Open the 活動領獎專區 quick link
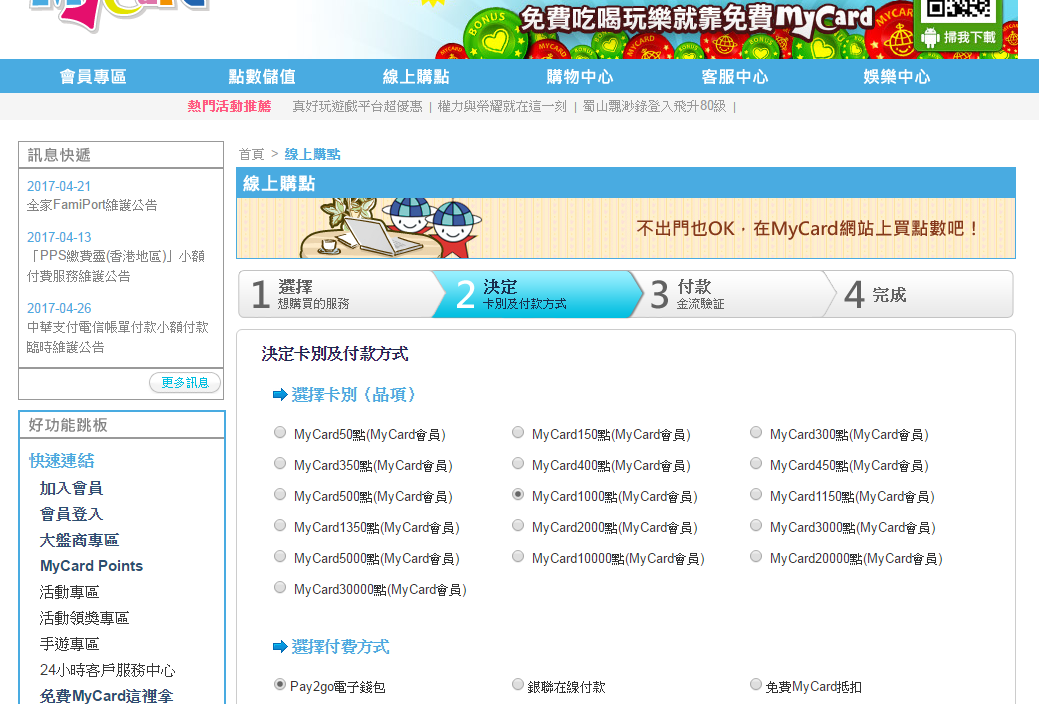 pos(84,618)
